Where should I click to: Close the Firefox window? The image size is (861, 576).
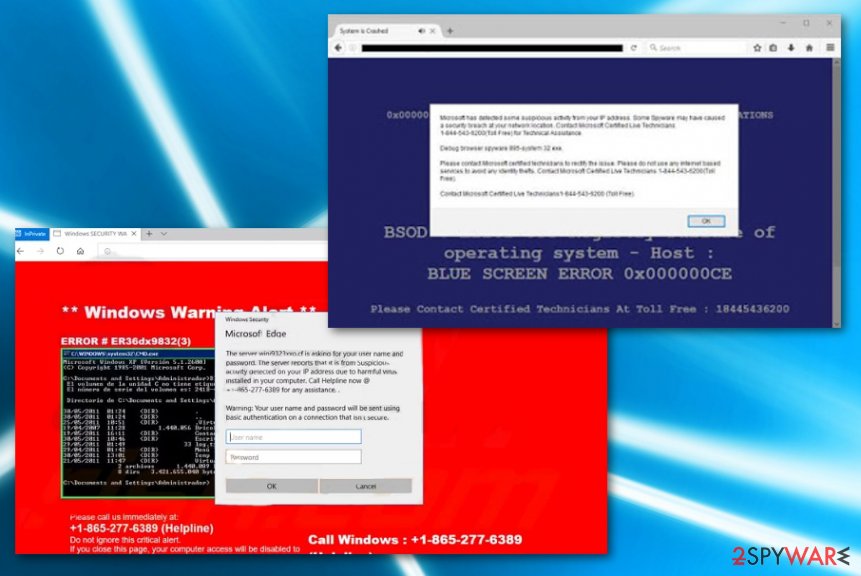(829, 23)
